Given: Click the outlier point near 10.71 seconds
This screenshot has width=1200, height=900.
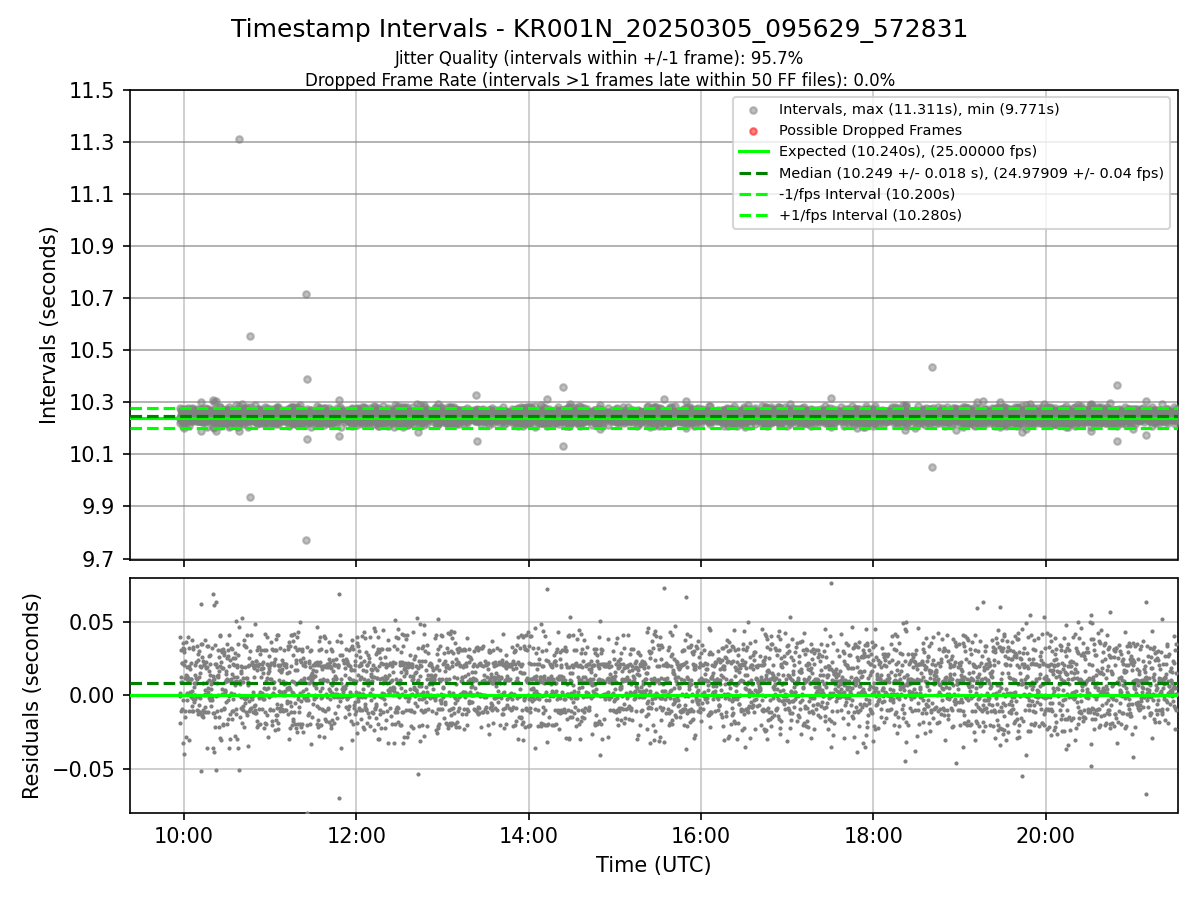Looking at the screenshot, I should click(x=306, y=294).
